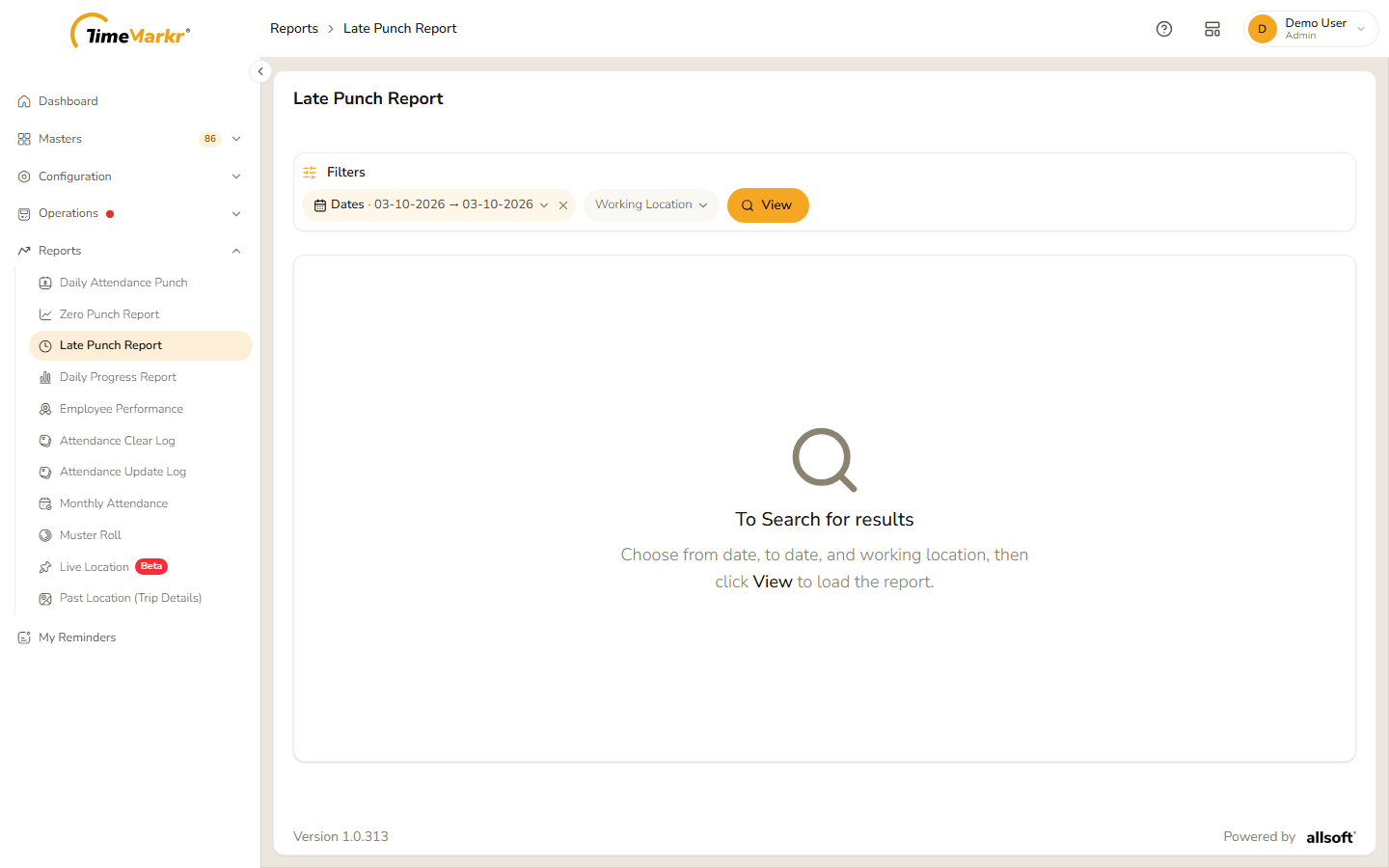Click Reports in the breadcrumb

coord(294,29)
